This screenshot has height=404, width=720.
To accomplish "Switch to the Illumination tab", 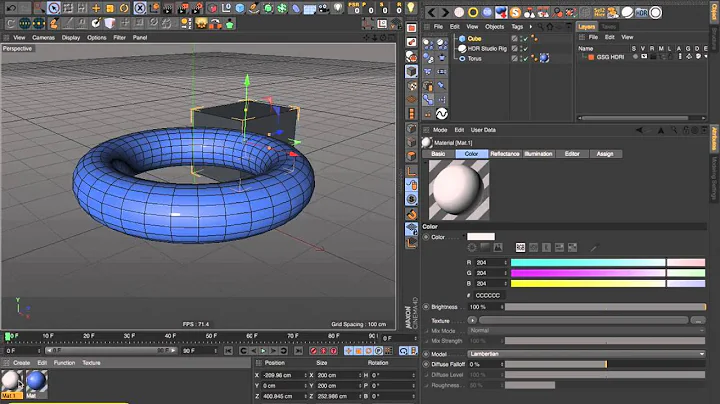I will (538, 154).
